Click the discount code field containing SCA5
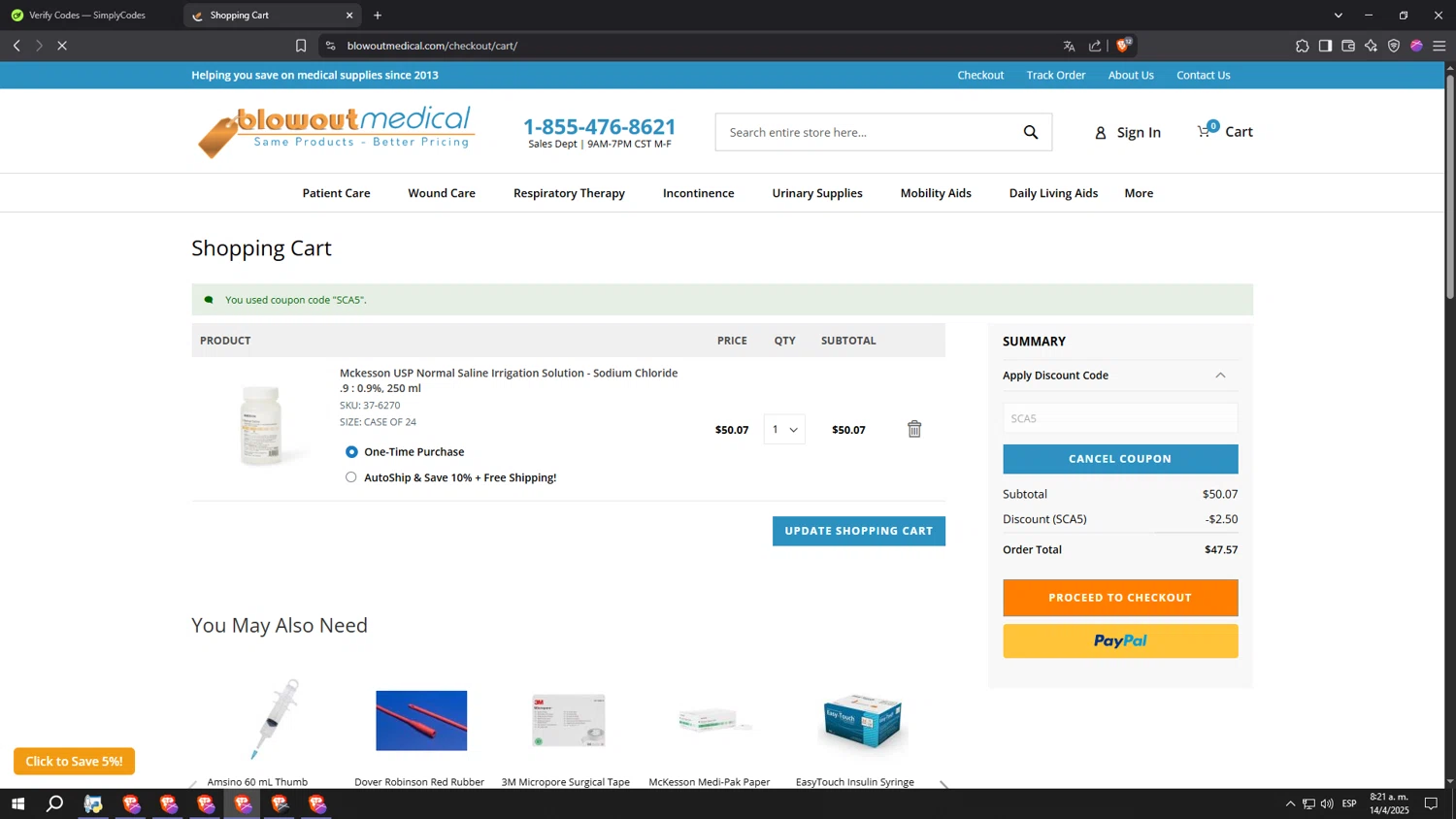1456x819 pixels. coord(1120,418)
